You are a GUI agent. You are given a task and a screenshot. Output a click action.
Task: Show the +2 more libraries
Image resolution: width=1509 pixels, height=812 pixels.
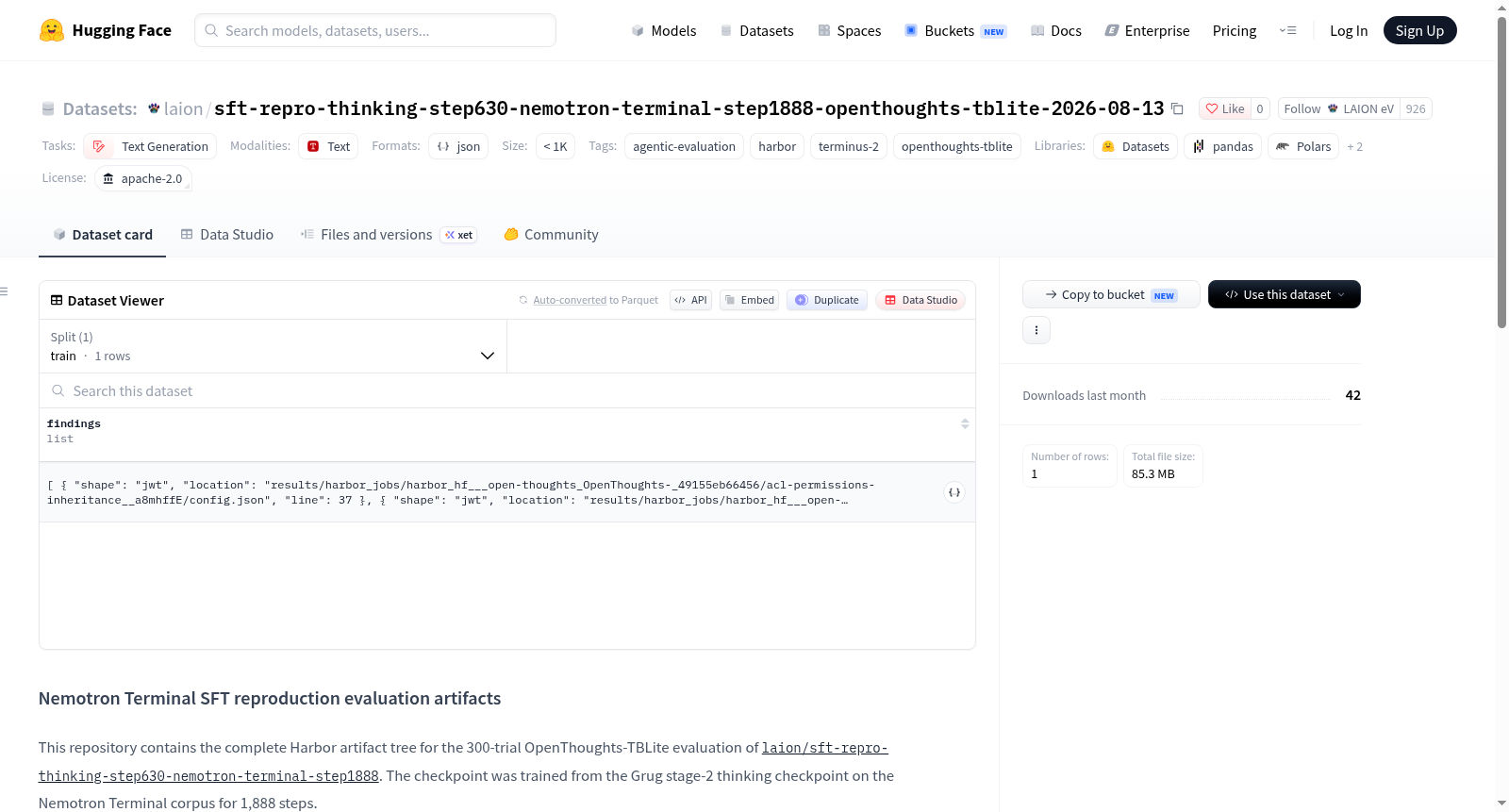tap(1354, 146)
